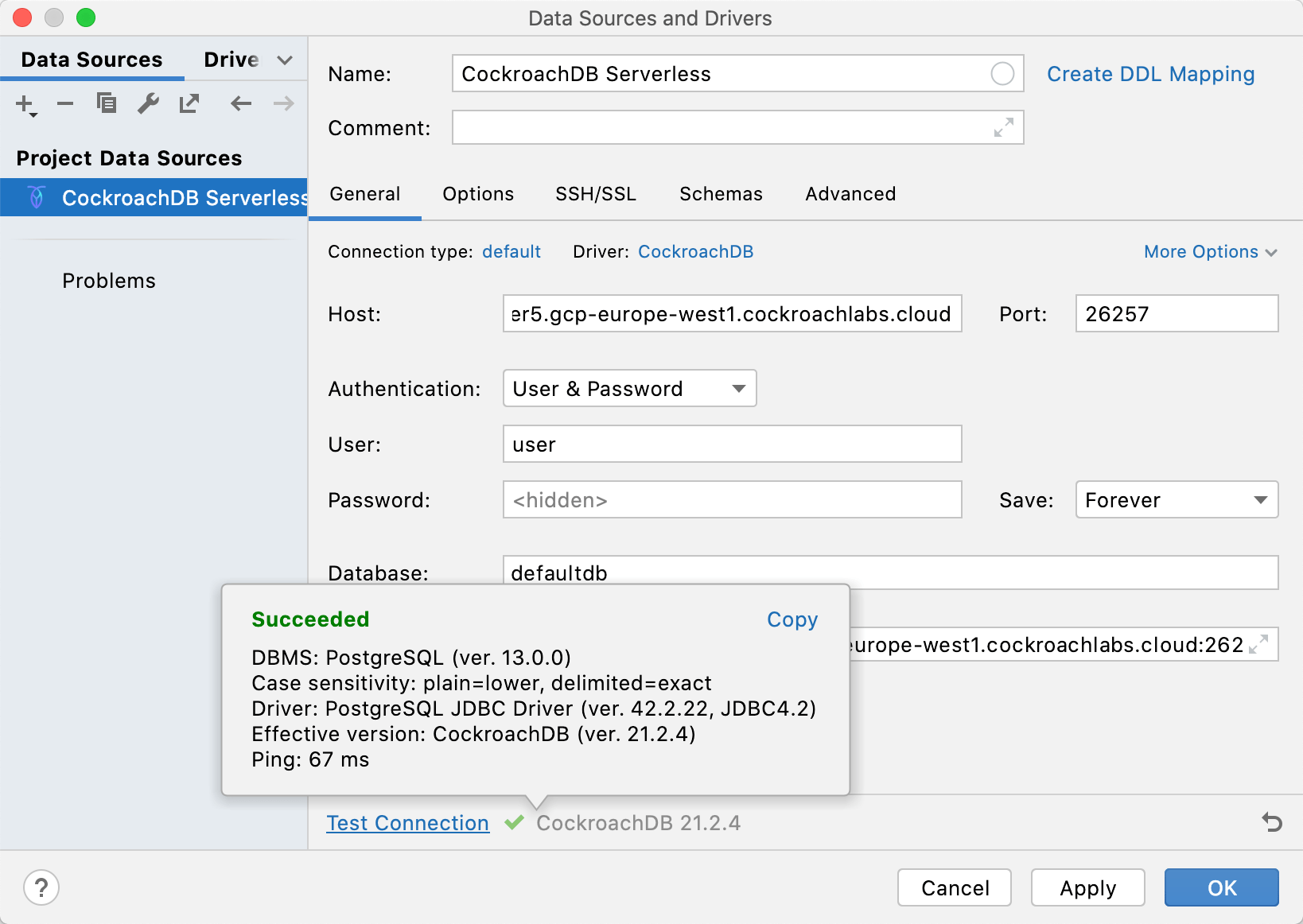1303x924 pixels.
Task: Set a data source color via the circle next to Name
Action: pos(1003,73)
